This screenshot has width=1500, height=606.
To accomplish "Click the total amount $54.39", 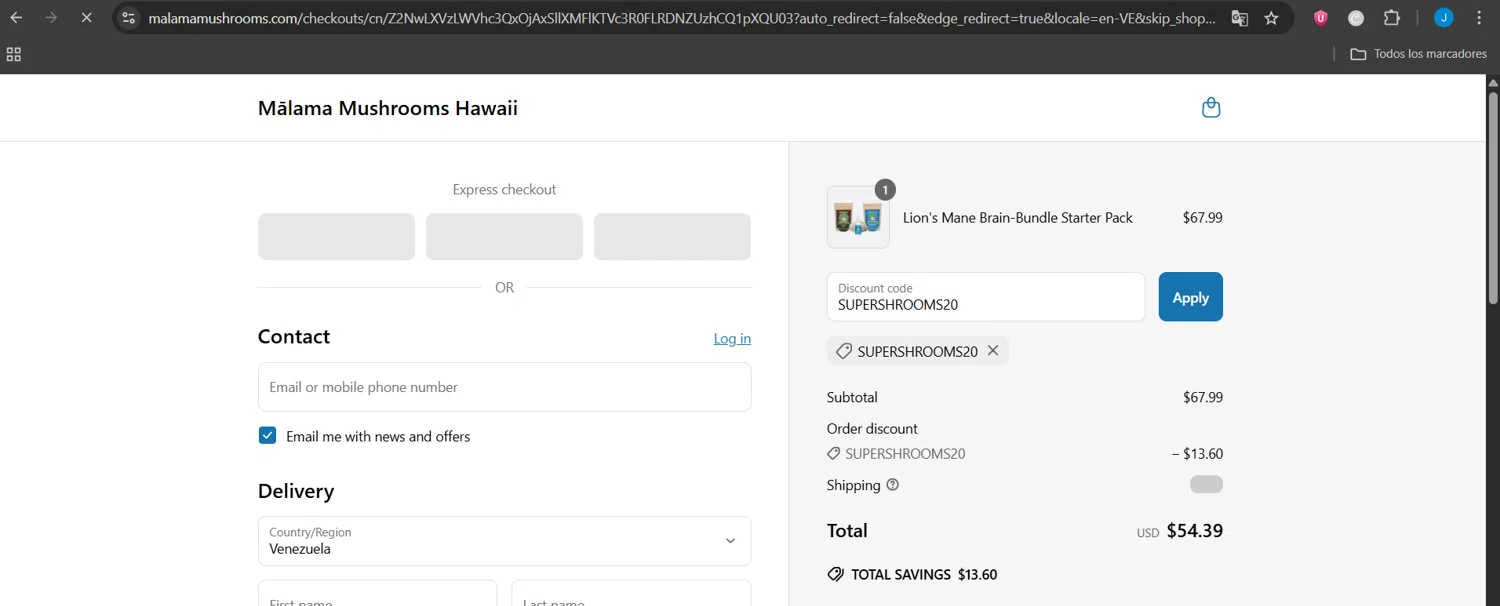I will coord(1194,531).
